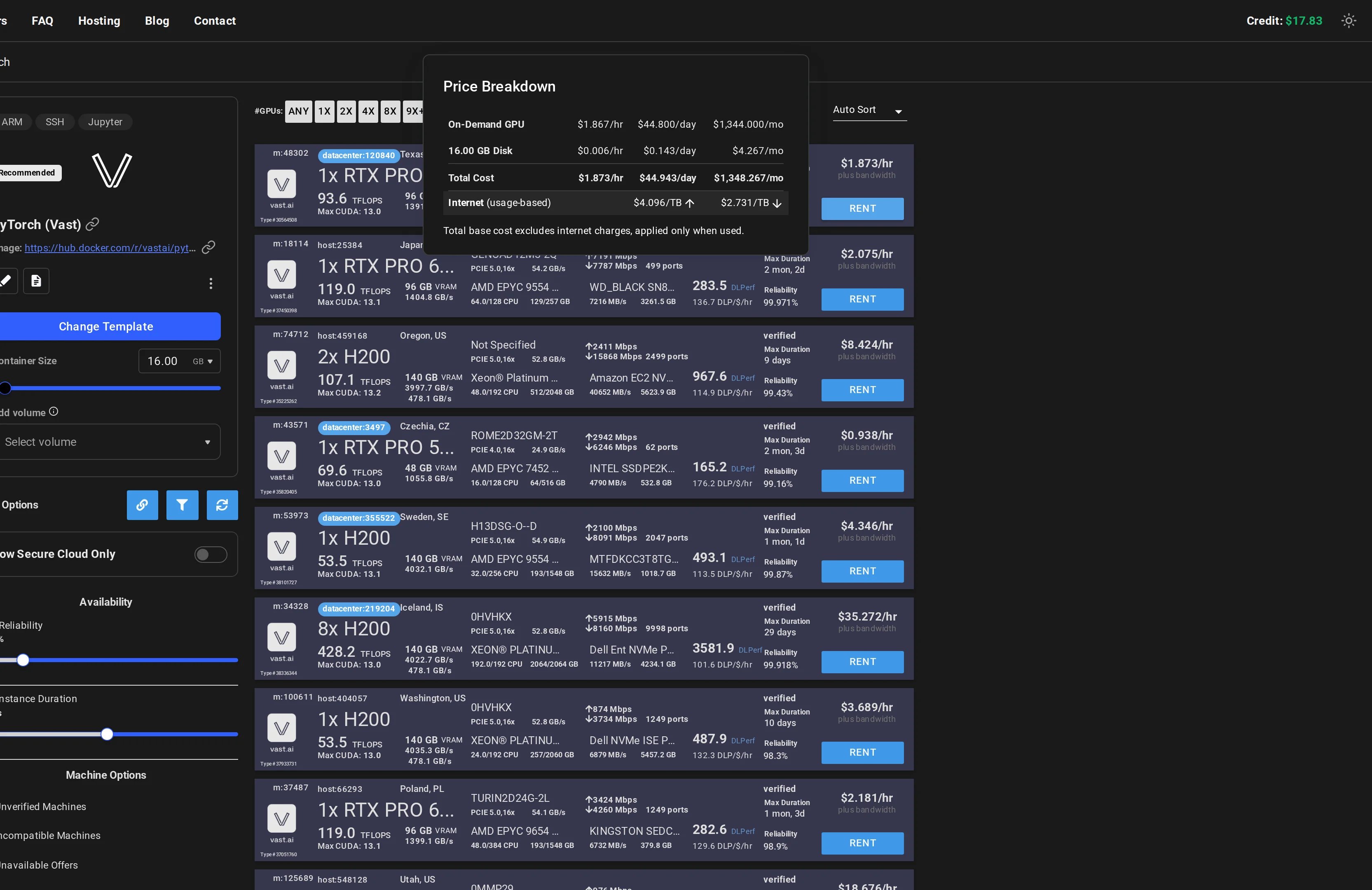Open the vast.ai logo of machine m:18114

[282, 275]
